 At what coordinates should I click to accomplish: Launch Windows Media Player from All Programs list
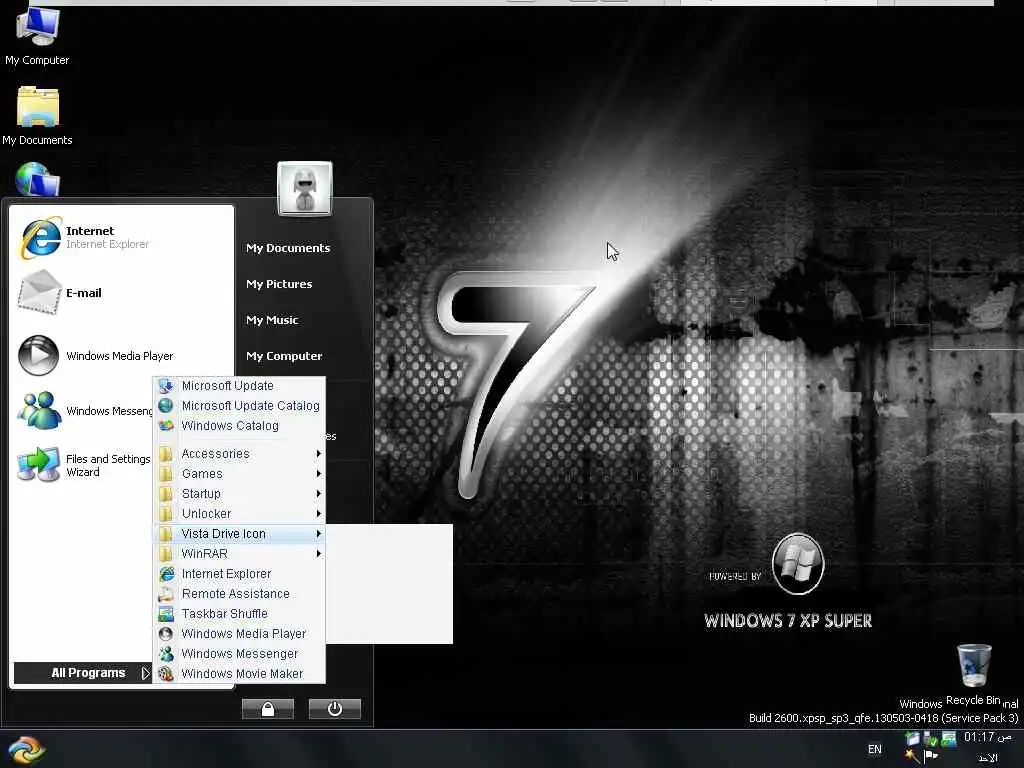click(240, 634)
